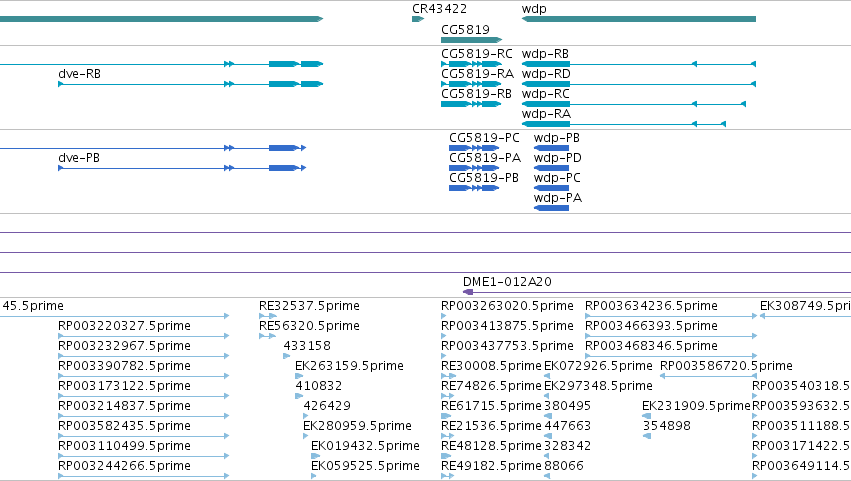Click RP003173122.5prime label
Viewport: 851px width, 481px height.
pyautogui.click(x=124, y=386)
